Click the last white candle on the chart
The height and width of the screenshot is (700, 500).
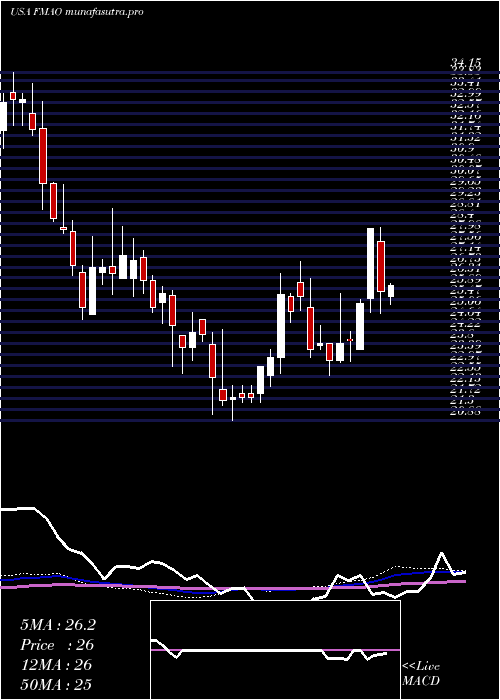(391, 291)
